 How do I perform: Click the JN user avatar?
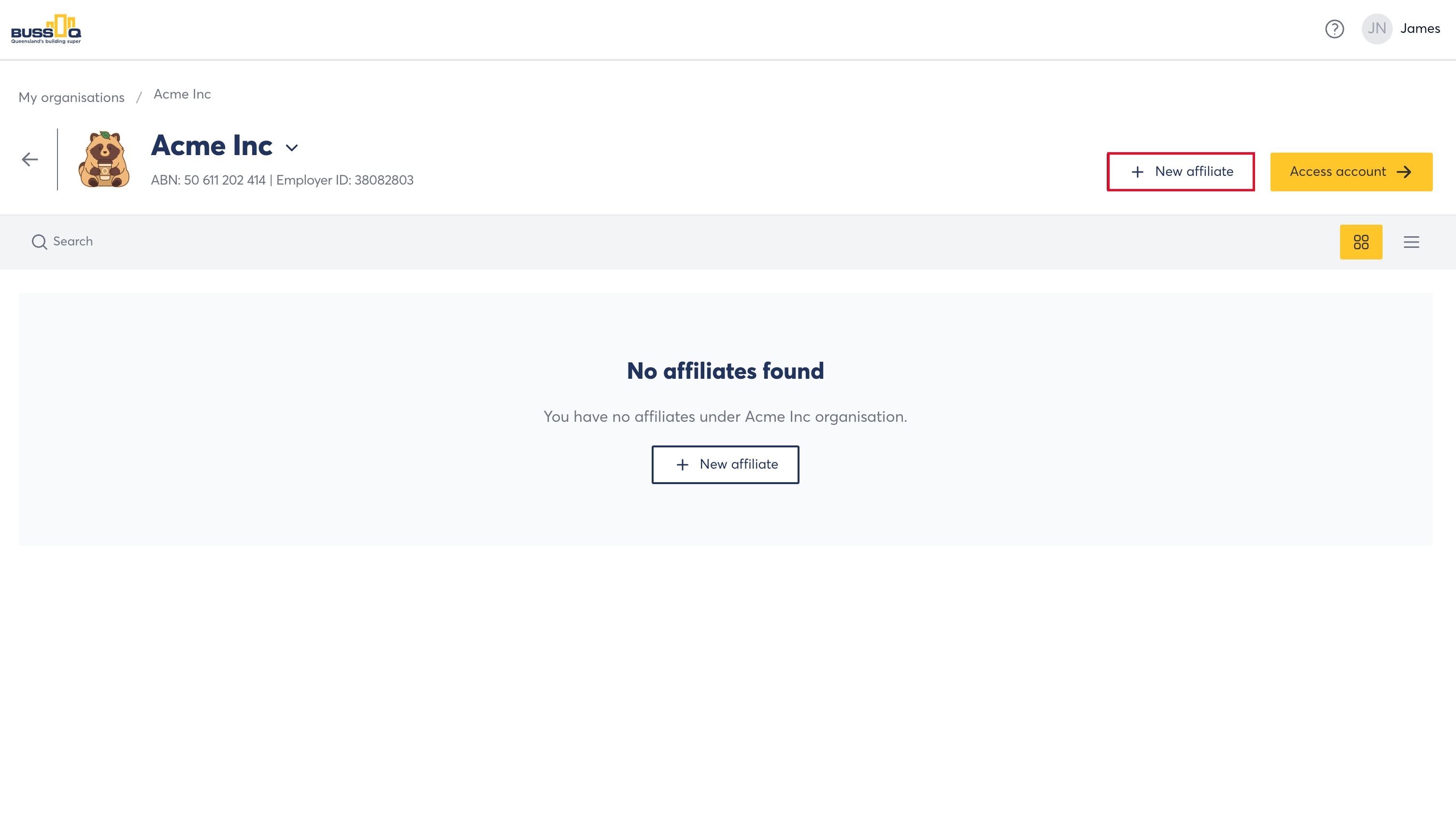(x=1377, y=29)
